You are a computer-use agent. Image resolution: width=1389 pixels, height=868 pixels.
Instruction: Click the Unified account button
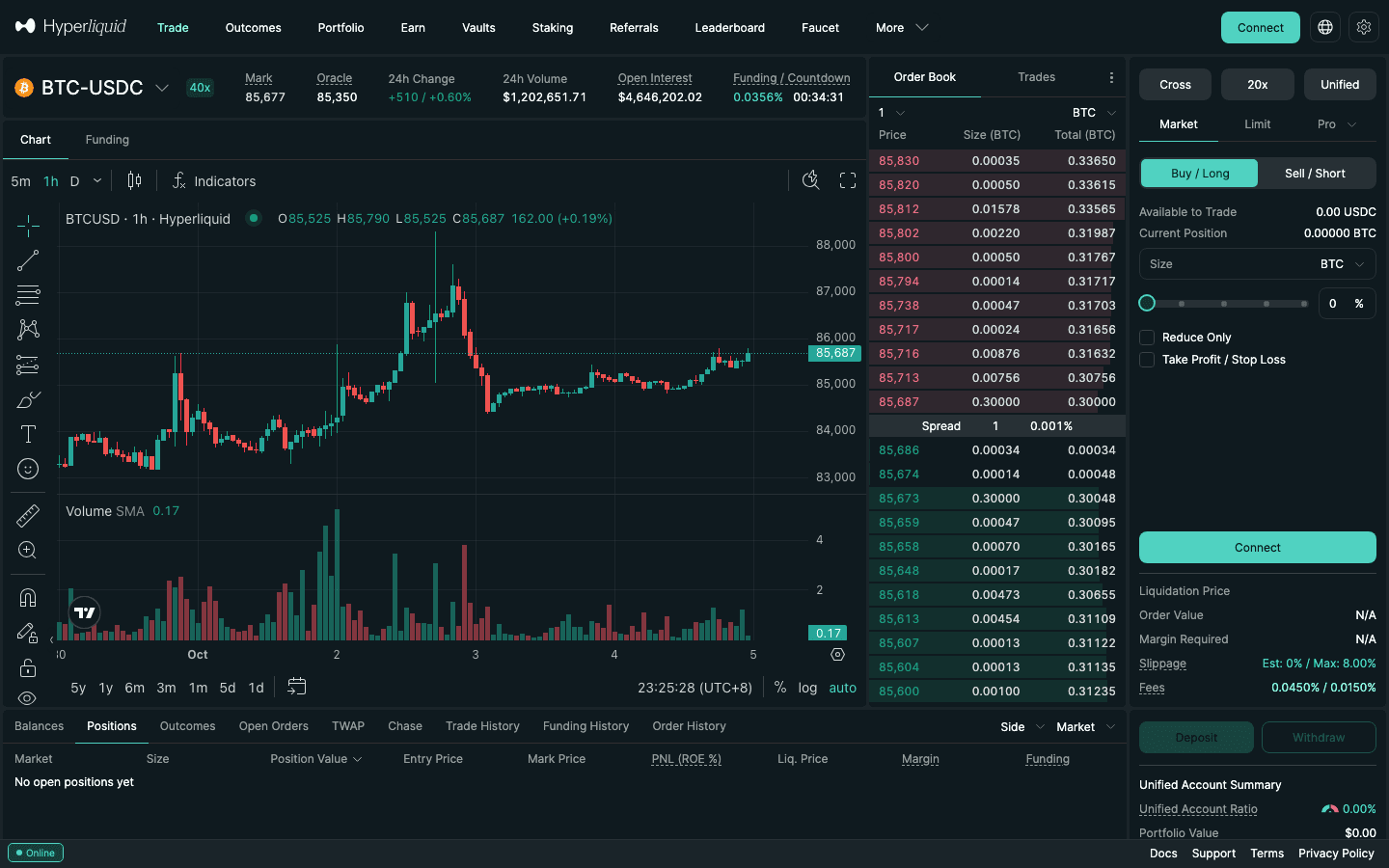1340,85
